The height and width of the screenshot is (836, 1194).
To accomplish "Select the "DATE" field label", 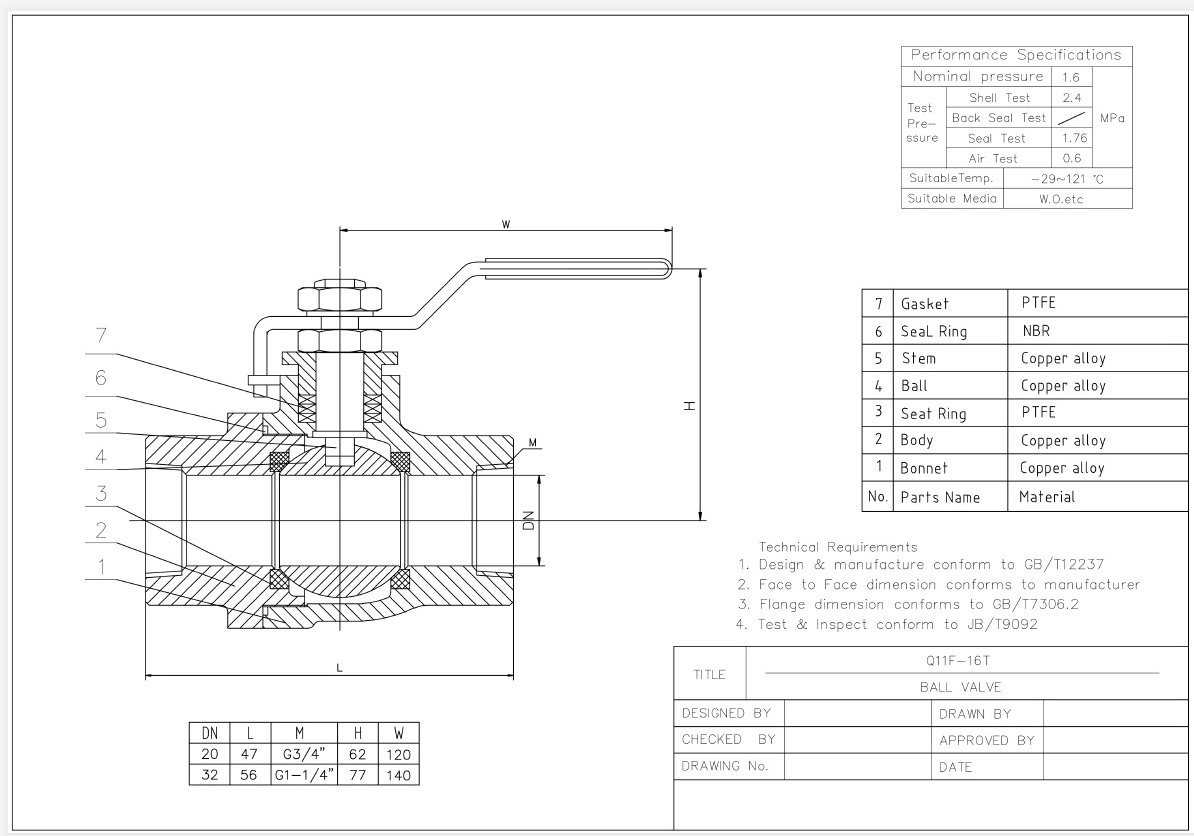I will click(x=955, y=767).
